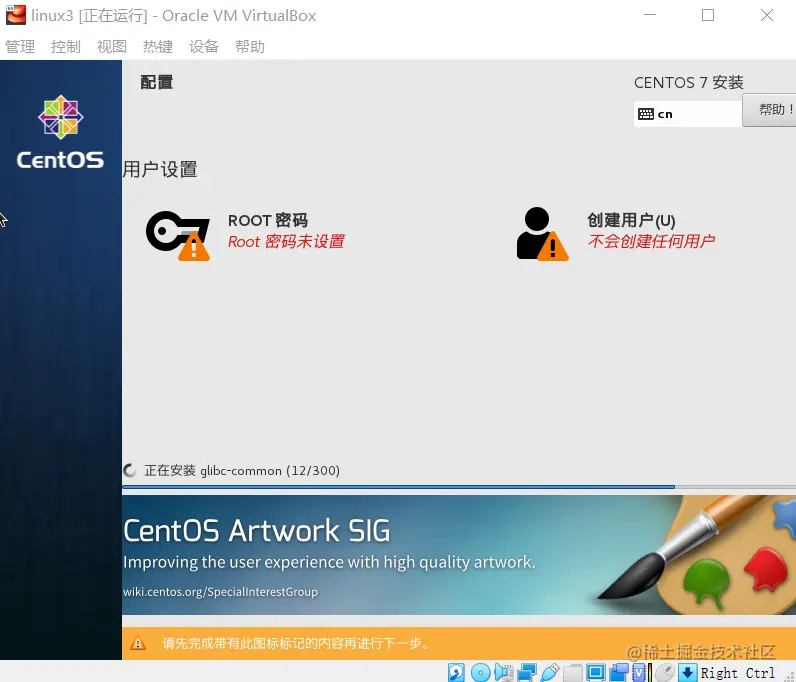This screenshot has width=796, height=682.
Task: Click the keyboard icon next to cn
Action: [x=646, y=114]
